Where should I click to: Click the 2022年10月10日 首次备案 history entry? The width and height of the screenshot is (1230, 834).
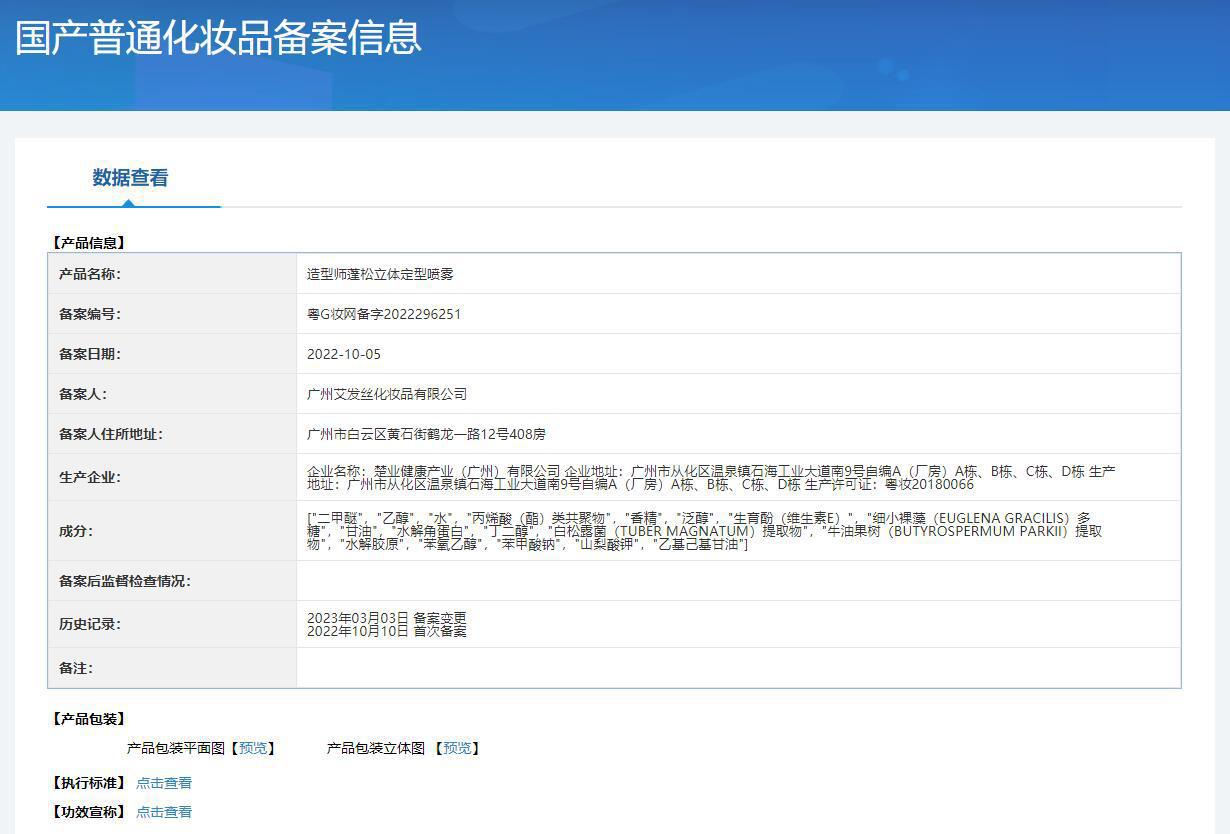click(386, 631)
